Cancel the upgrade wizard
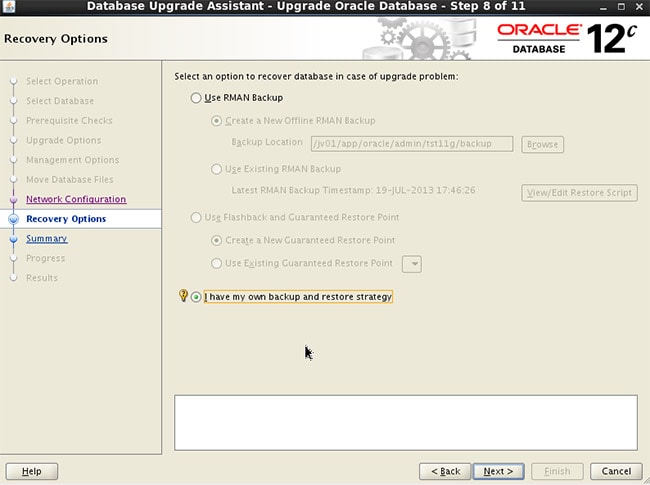 click(616, 471)
